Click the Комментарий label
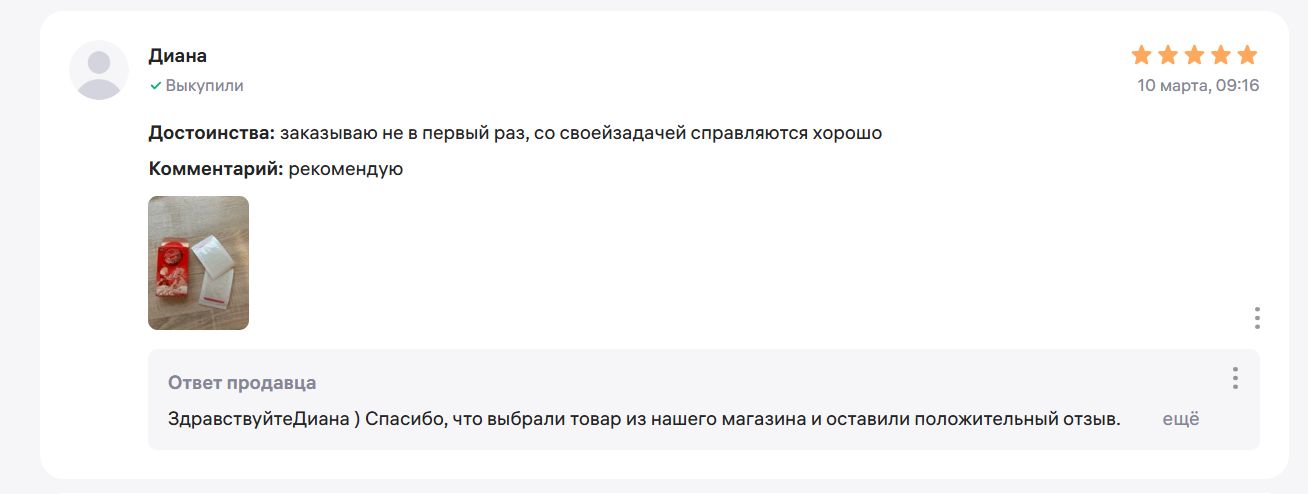Viewport: 1308px width, 494px height. tap(216, 169)
